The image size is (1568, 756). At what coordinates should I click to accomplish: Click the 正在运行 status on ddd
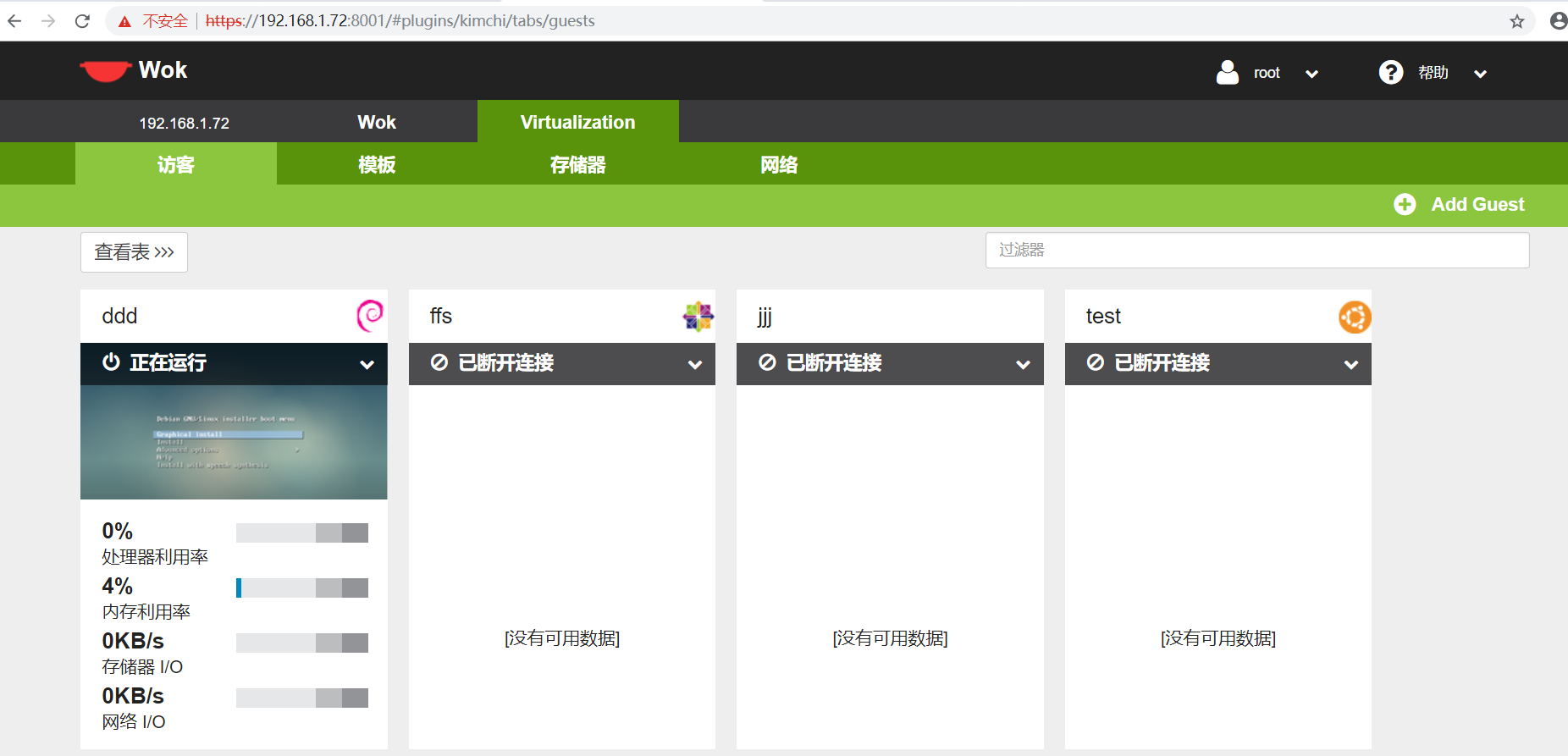coord(168,362)
